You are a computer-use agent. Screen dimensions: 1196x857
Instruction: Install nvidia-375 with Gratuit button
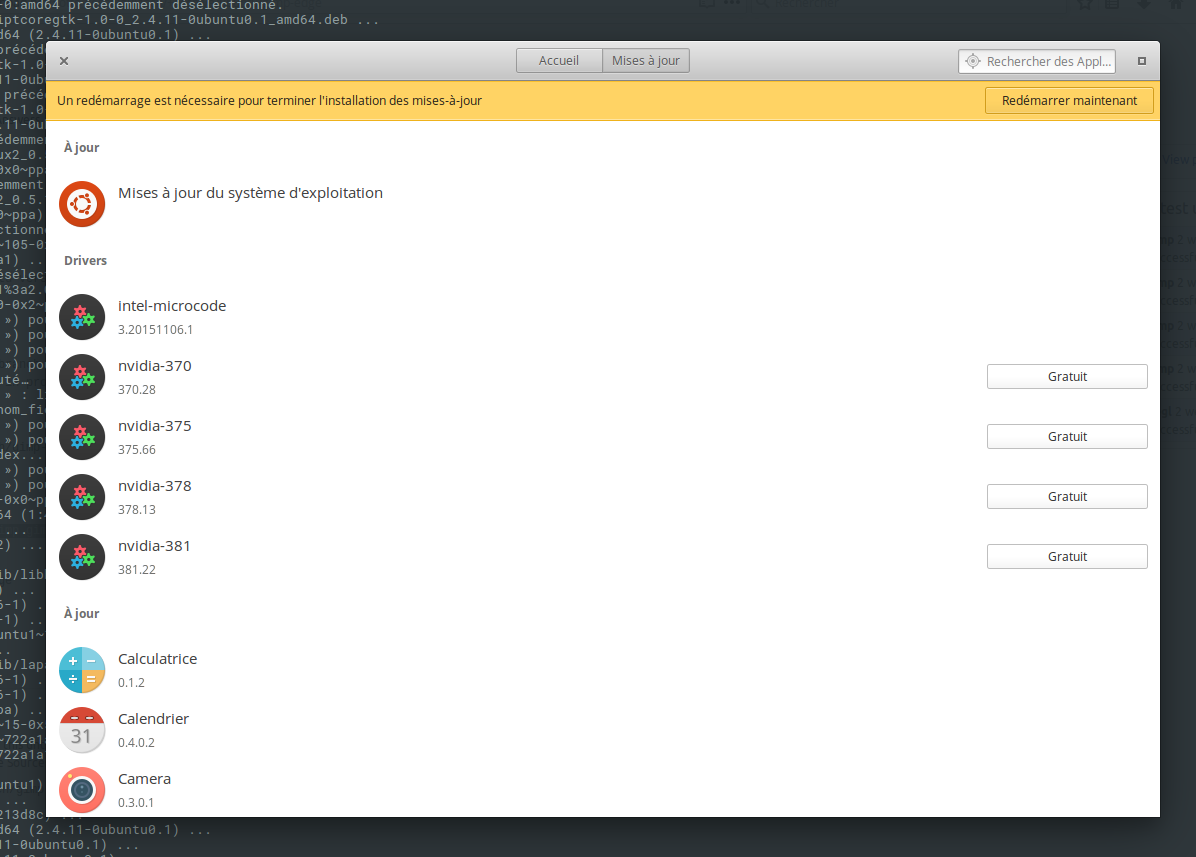click(x=1067, y=437)
